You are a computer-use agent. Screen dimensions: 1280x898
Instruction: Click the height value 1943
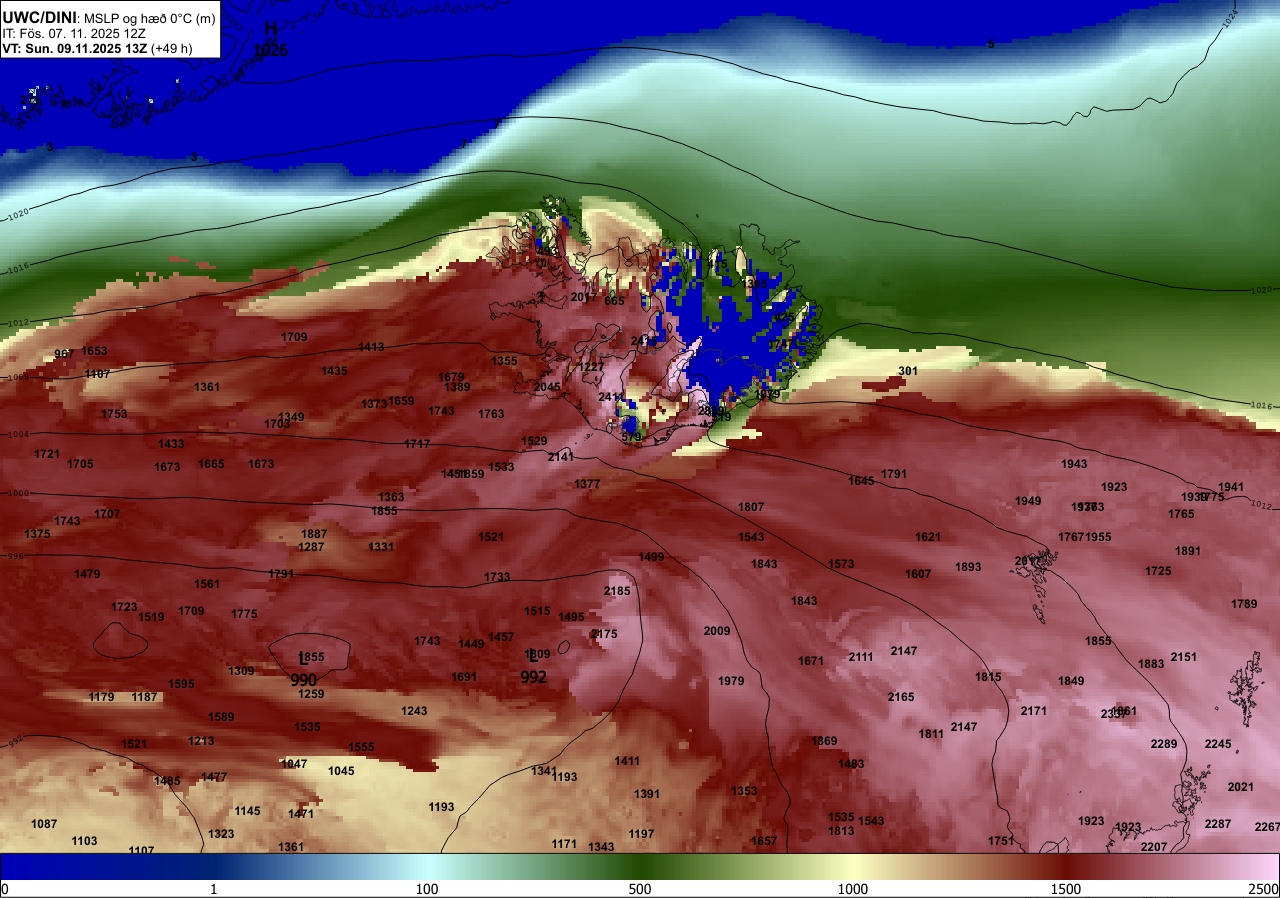point(1074,464)
